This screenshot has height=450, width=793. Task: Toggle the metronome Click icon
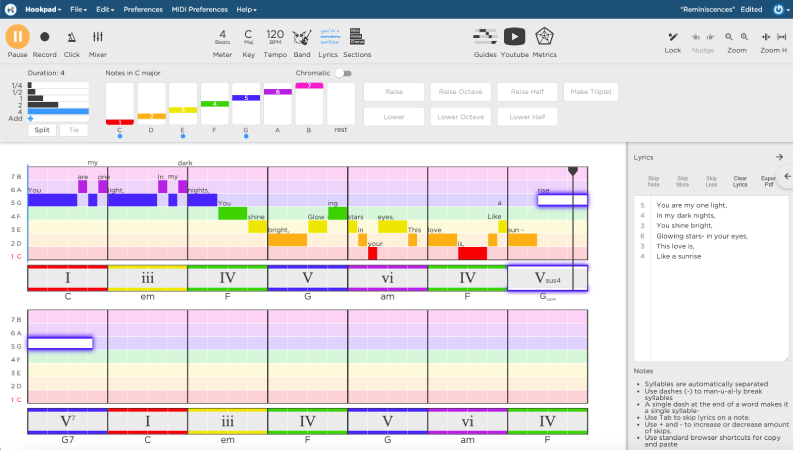pos(72,37)
